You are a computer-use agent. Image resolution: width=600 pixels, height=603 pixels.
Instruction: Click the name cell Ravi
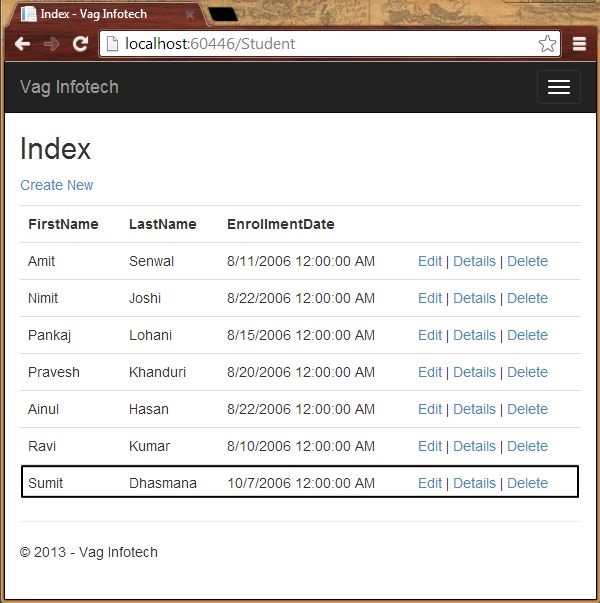pyautogui.click(x=42, y=446)
